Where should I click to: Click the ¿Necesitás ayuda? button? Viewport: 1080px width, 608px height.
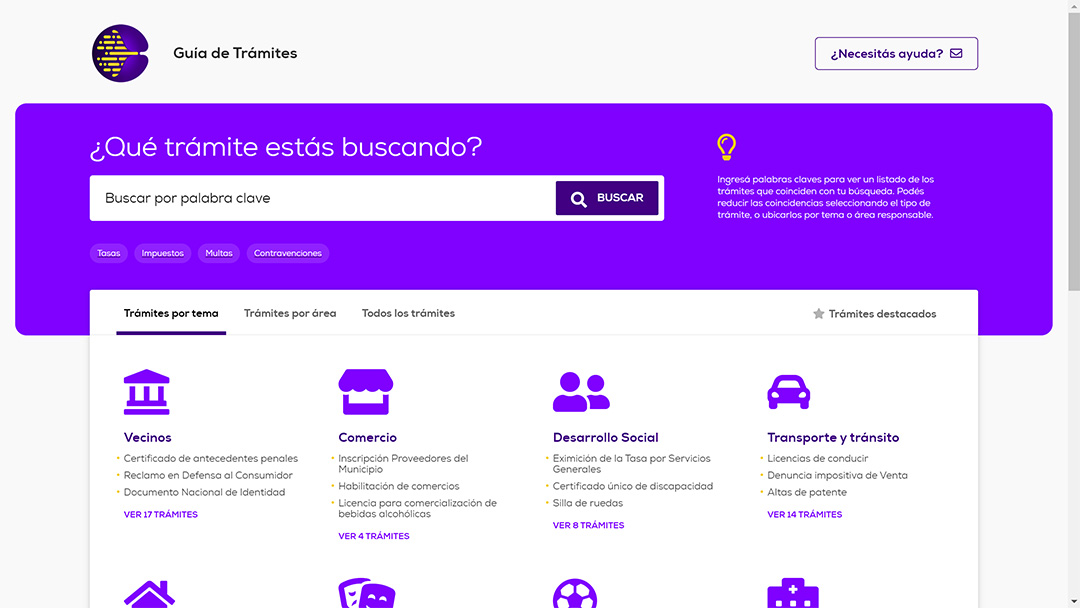coord(896,54)
